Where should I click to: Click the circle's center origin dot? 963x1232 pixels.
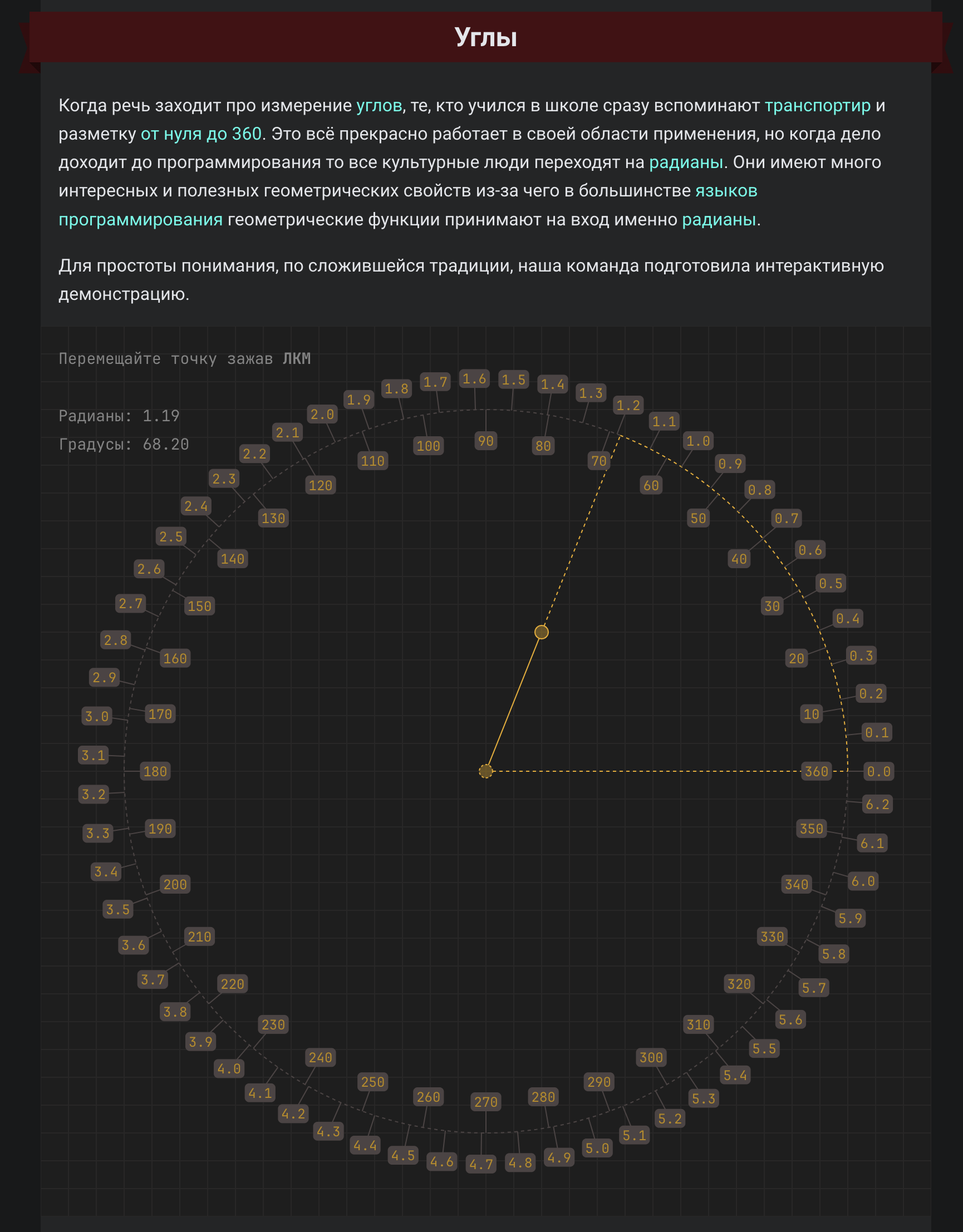486,771
